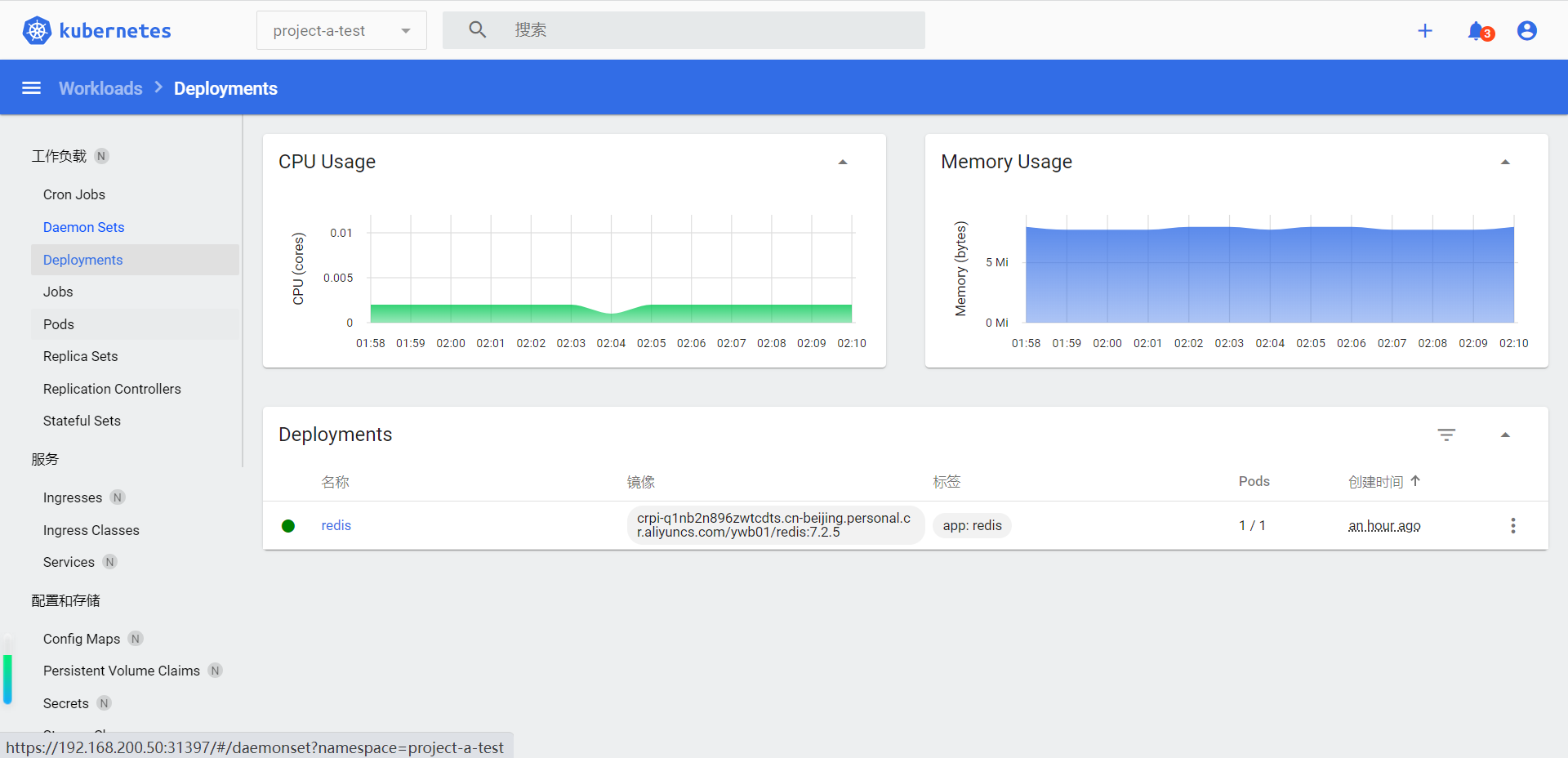
Task: Open the hamburger navigation menu
Action: click(31, 88)
